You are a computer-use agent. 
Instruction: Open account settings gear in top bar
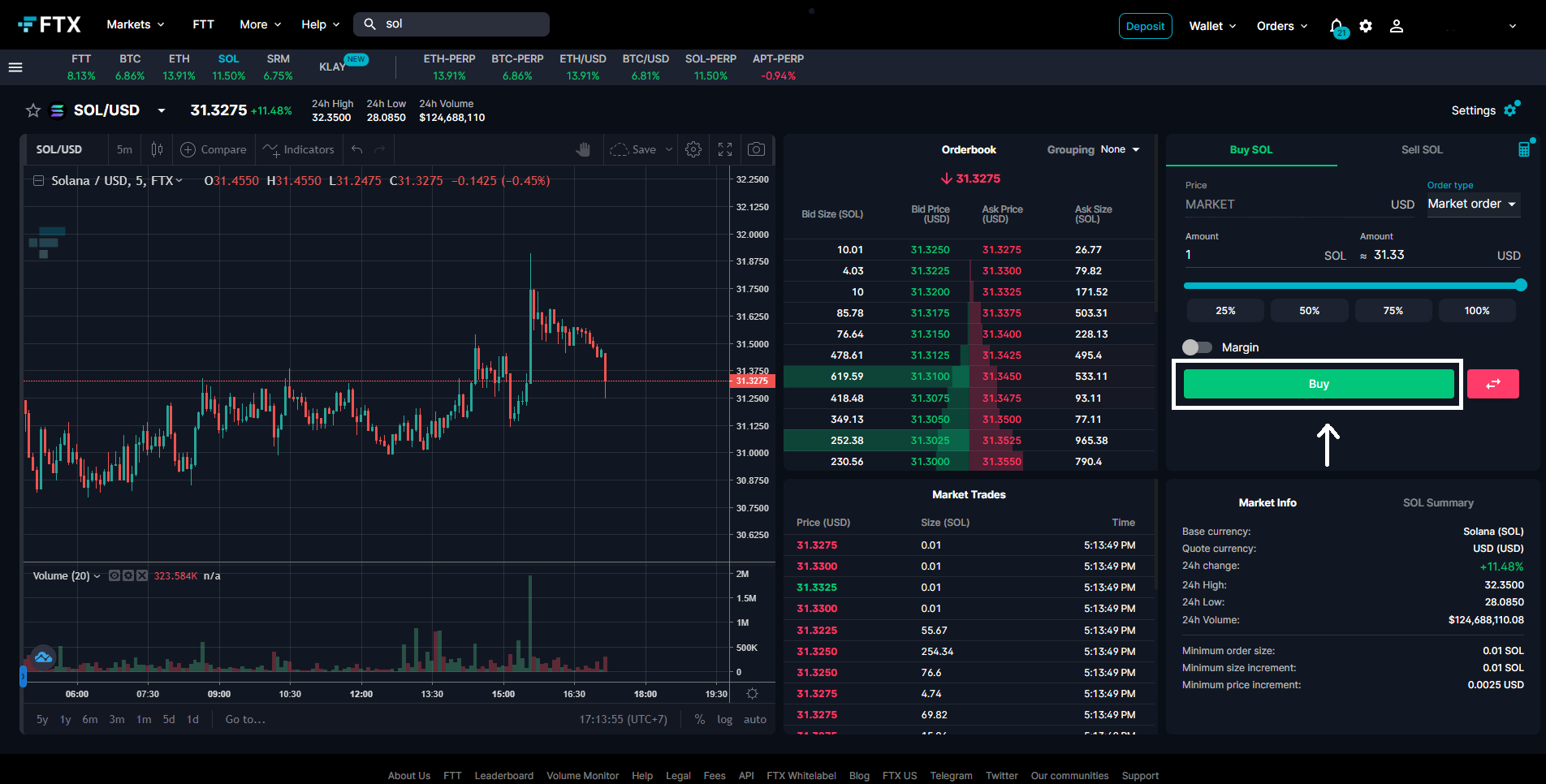(x=1366, y=26)
